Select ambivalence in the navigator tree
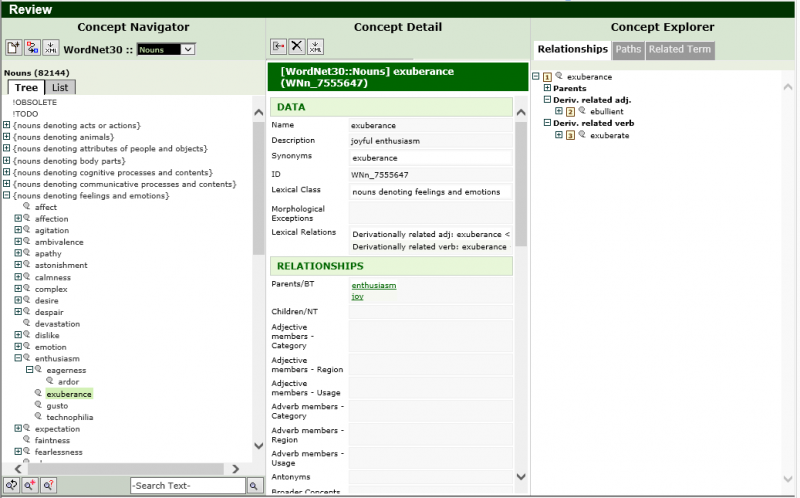Viewport: 800px width, 498px height. tap(59, 242)
